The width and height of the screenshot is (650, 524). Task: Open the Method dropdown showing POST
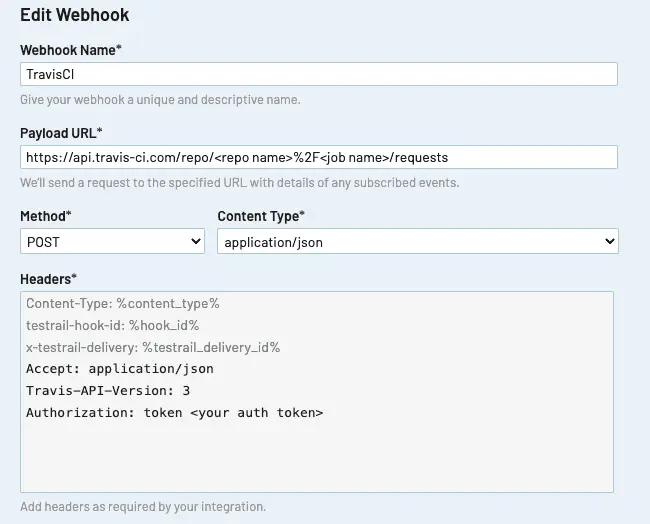112,241
